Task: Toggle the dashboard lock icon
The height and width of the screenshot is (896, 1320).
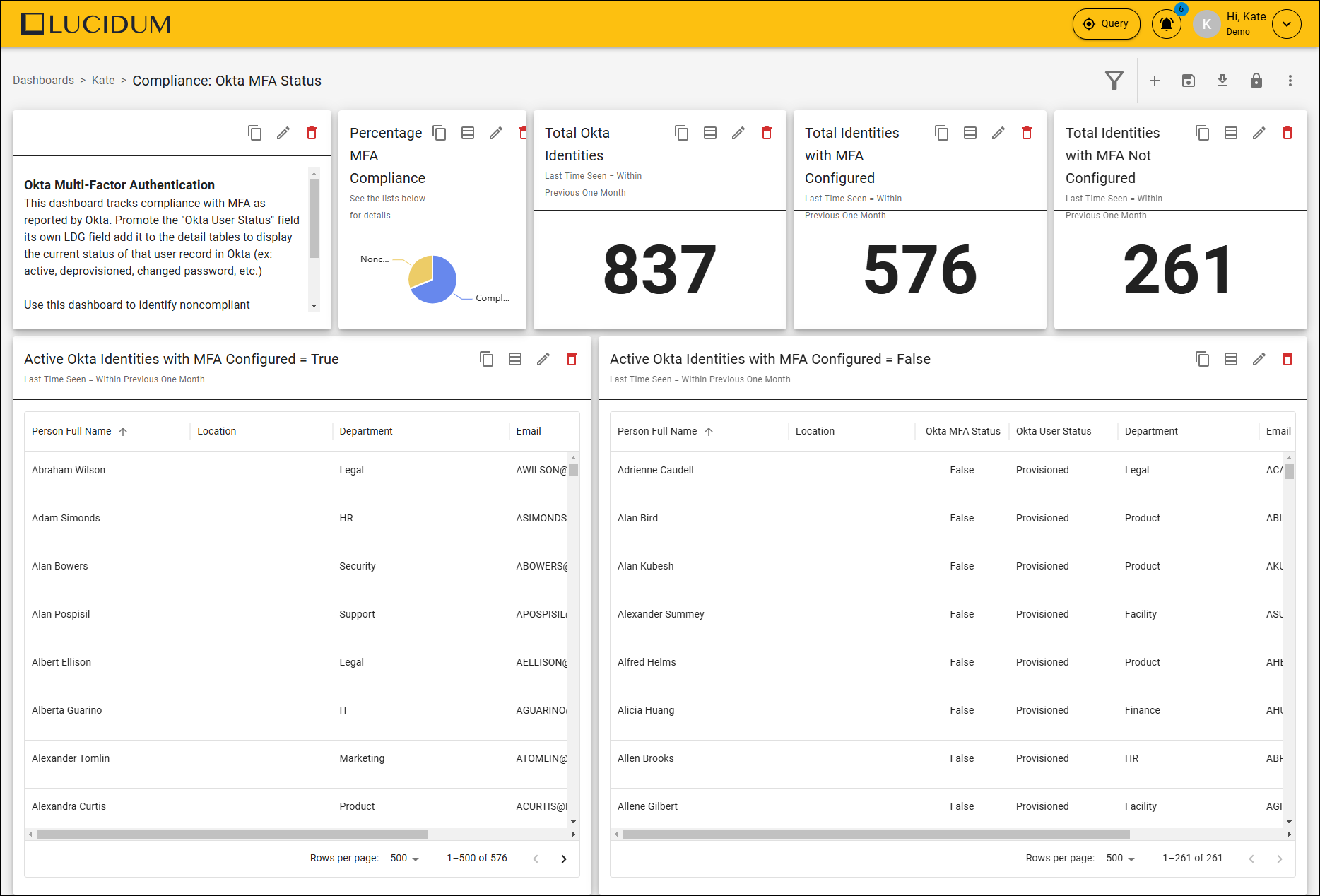Action: pyautogui.click(x=1256, y=81)
